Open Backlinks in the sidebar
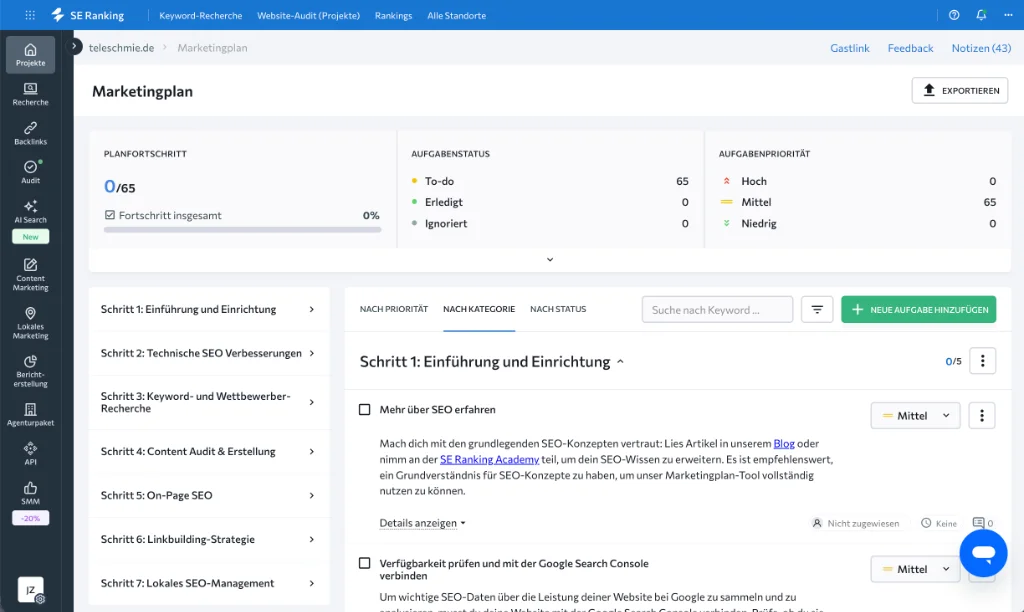The image size is (1024, 612). tap(31, 133)
